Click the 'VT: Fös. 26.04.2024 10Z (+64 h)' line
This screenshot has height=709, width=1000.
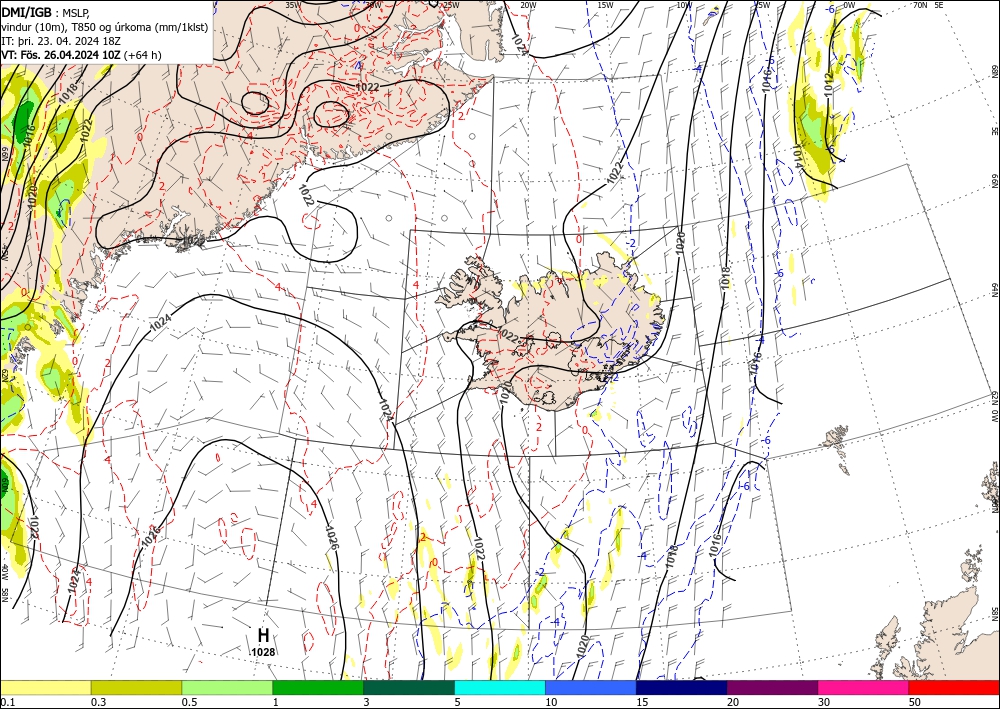(82, 55)
